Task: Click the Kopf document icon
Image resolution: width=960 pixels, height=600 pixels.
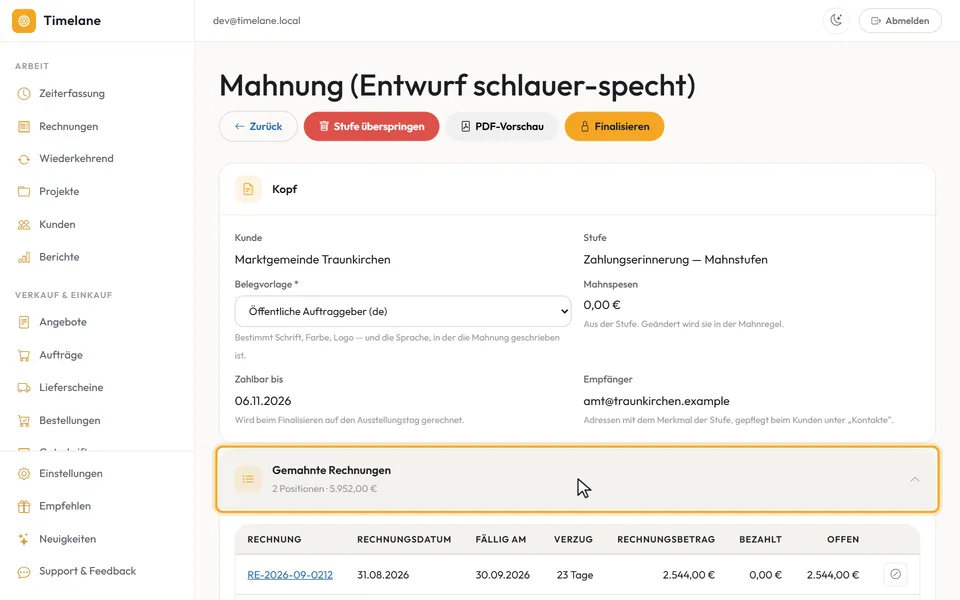Action: pyautogui.click(x=248, y=189)
